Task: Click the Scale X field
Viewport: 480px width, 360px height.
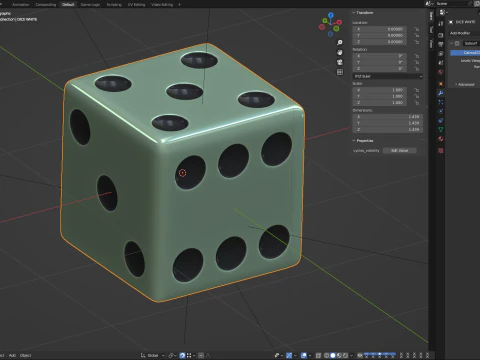Action: pyautogui.click(x=380, y=90)
